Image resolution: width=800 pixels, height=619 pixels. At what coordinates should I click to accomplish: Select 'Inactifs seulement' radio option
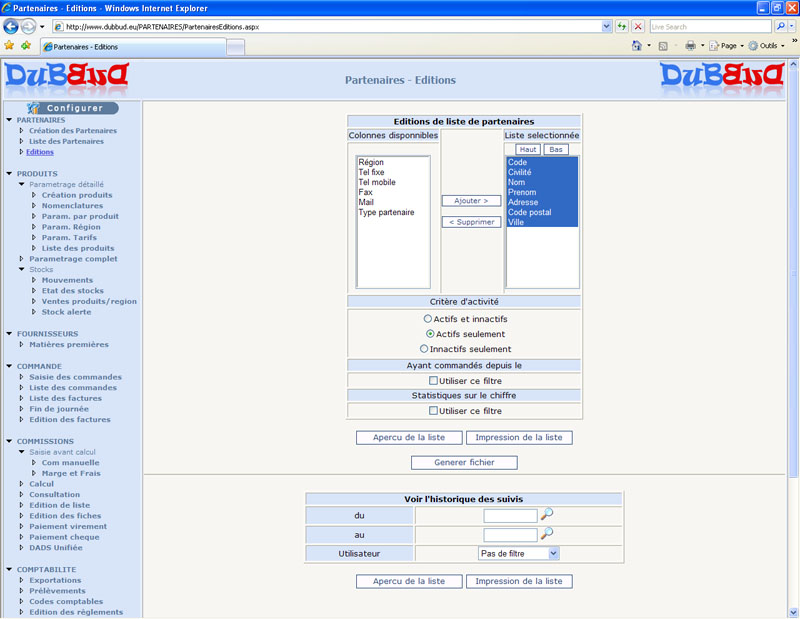click(424, 349)
